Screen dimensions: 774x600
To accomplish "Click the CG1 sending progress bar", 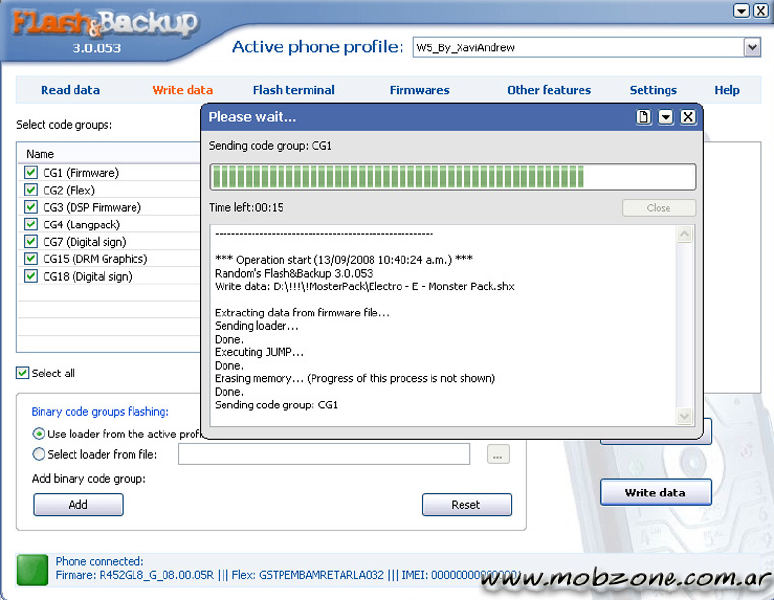I will click(452, 177).
